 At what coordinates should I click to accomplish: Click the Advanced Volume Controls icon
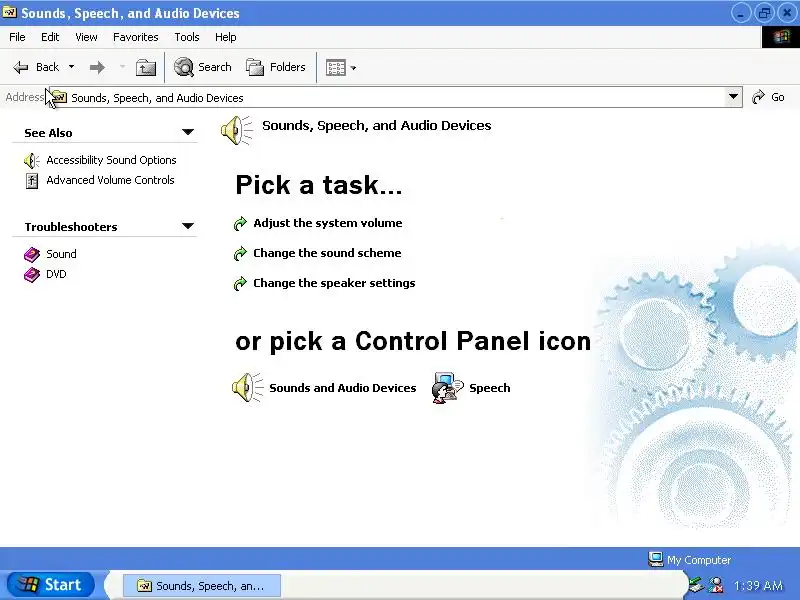[x=32, y=181]
